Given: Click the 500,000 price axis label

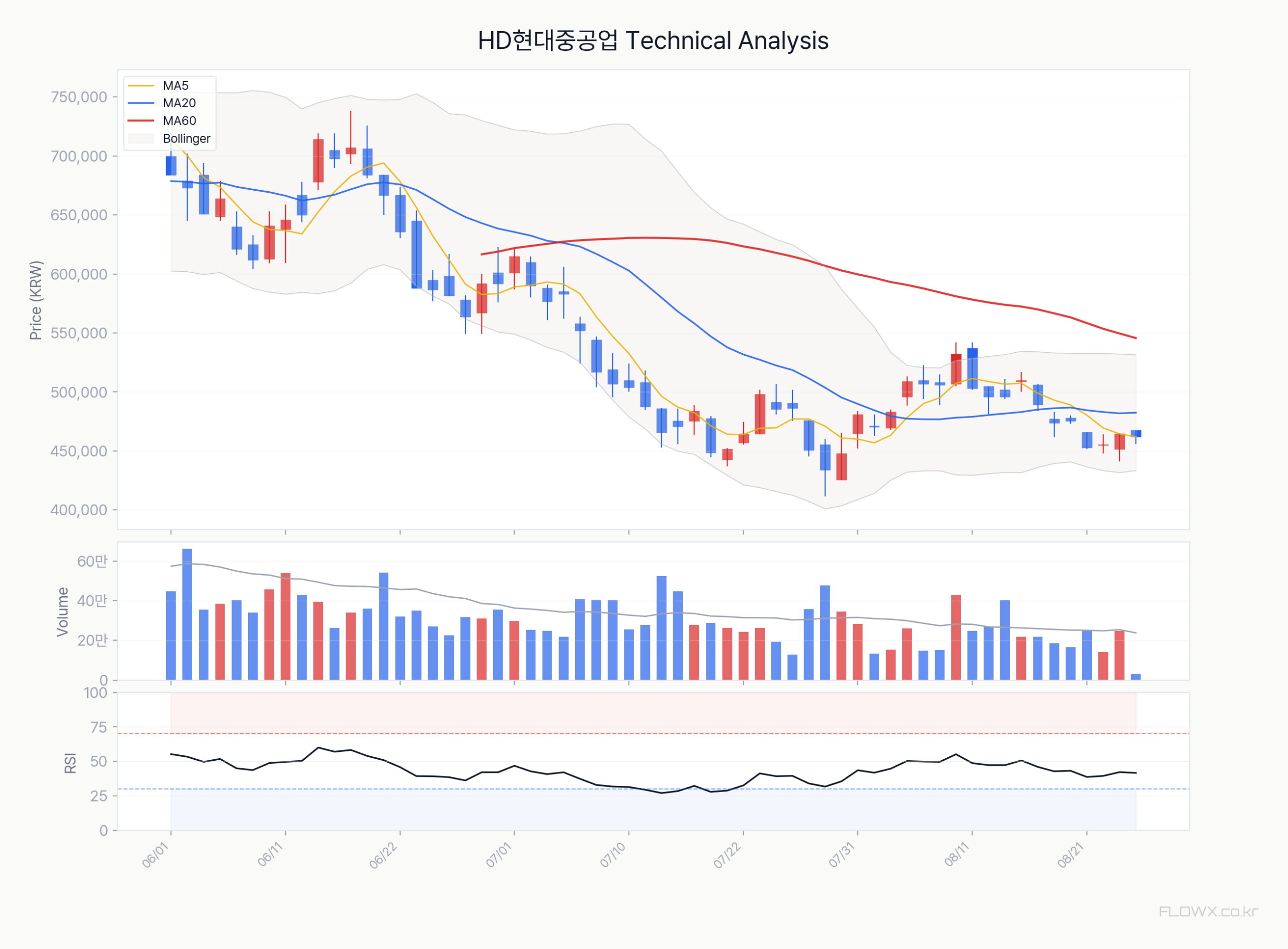Looking at the screenshot, I should pos(78,392).
